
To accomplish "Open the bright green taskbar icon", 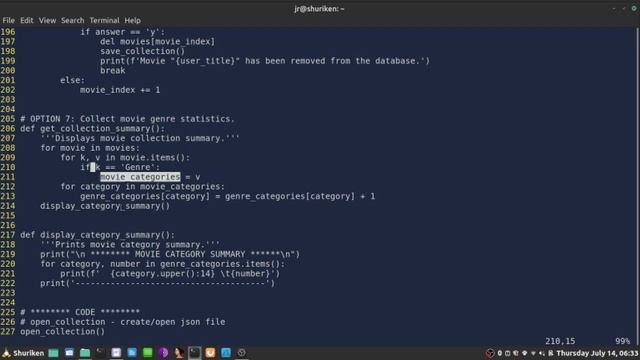I will (148, 353).
